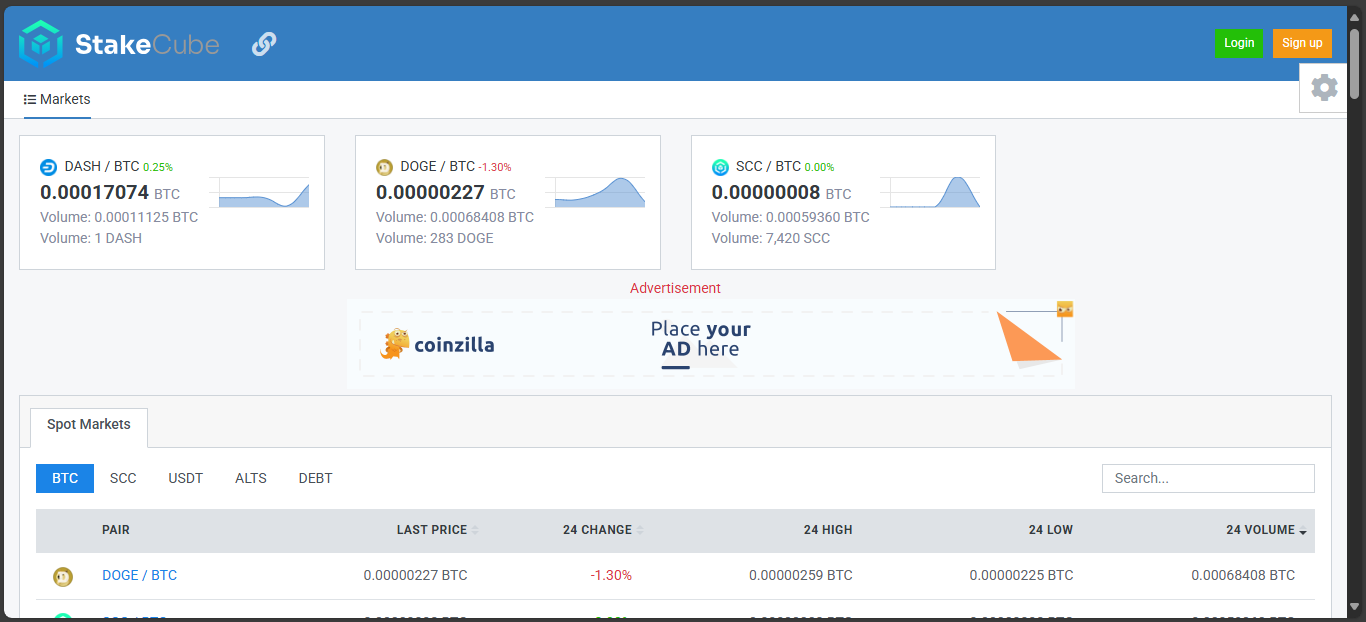Click the DASH coin icon
This screenshot has height=622, width=1366.
point(49,167)
